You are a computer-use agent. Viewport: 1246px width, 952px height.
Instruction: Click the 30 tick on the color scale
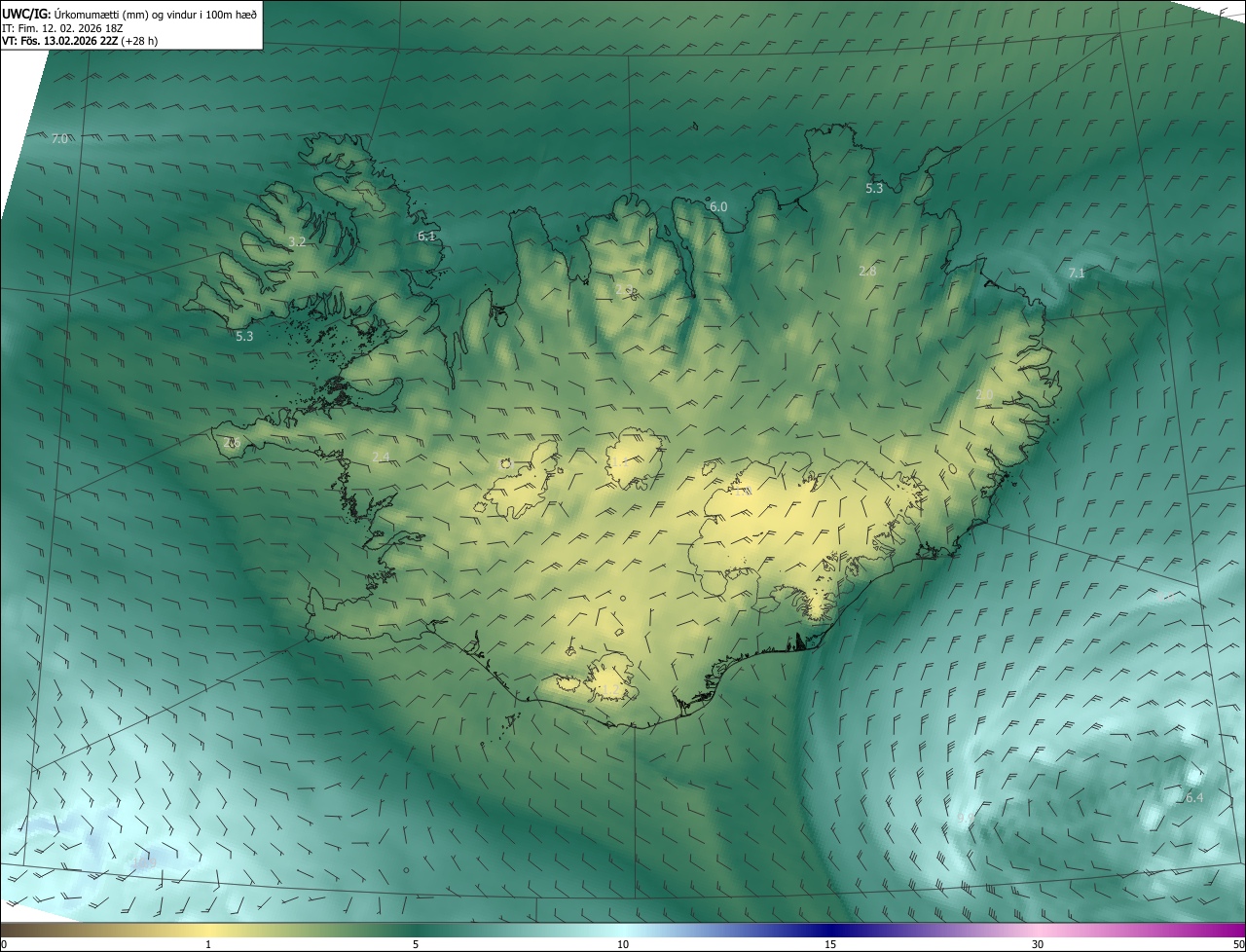pos(1038,944)
